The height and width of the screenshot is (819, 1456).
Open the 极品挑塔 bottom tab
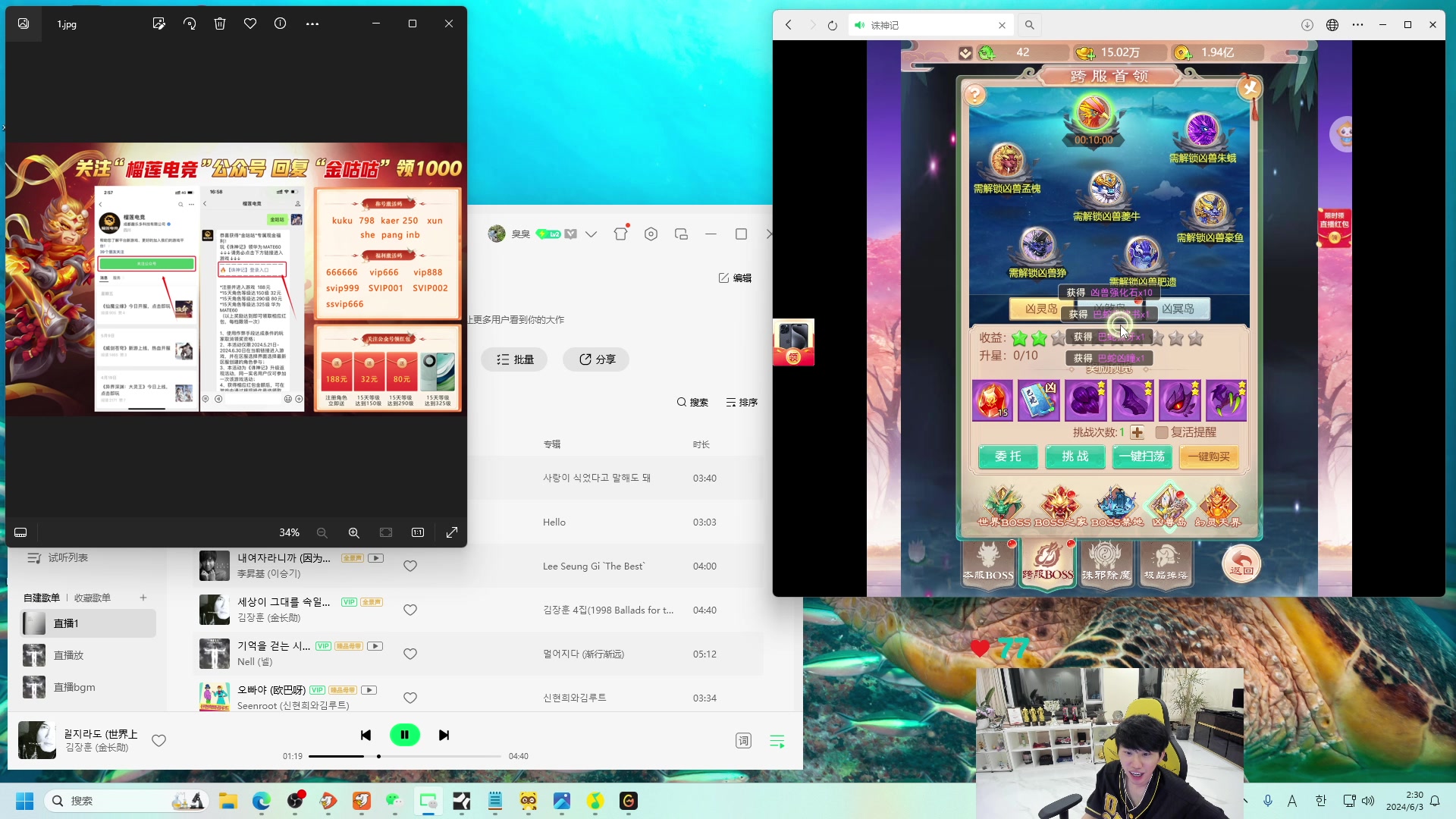click(x=1166, y=562)
